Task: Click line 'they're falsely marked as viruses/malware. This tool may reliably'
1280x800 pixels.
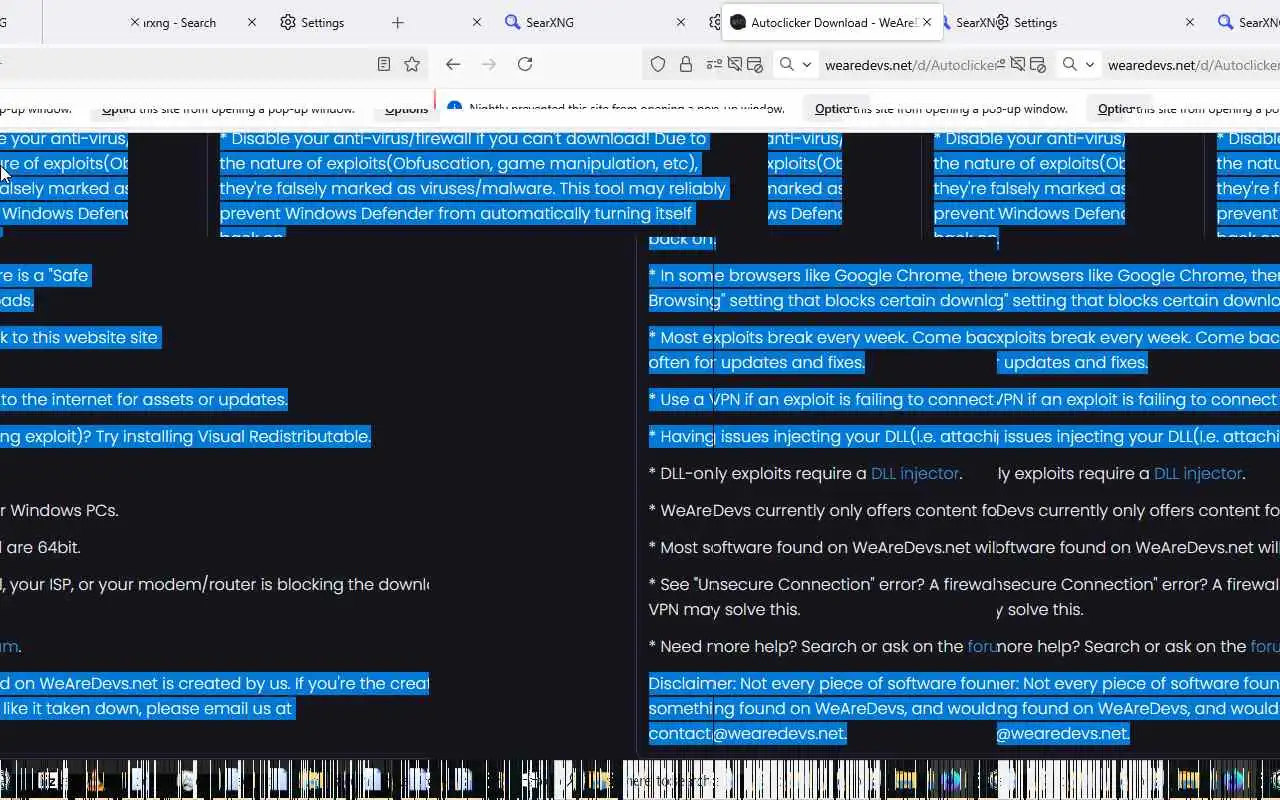Action: (473, 188)
